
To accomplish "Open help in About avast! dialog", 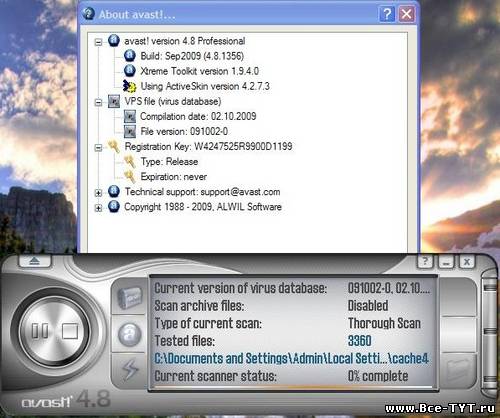I will coord(387,14).
